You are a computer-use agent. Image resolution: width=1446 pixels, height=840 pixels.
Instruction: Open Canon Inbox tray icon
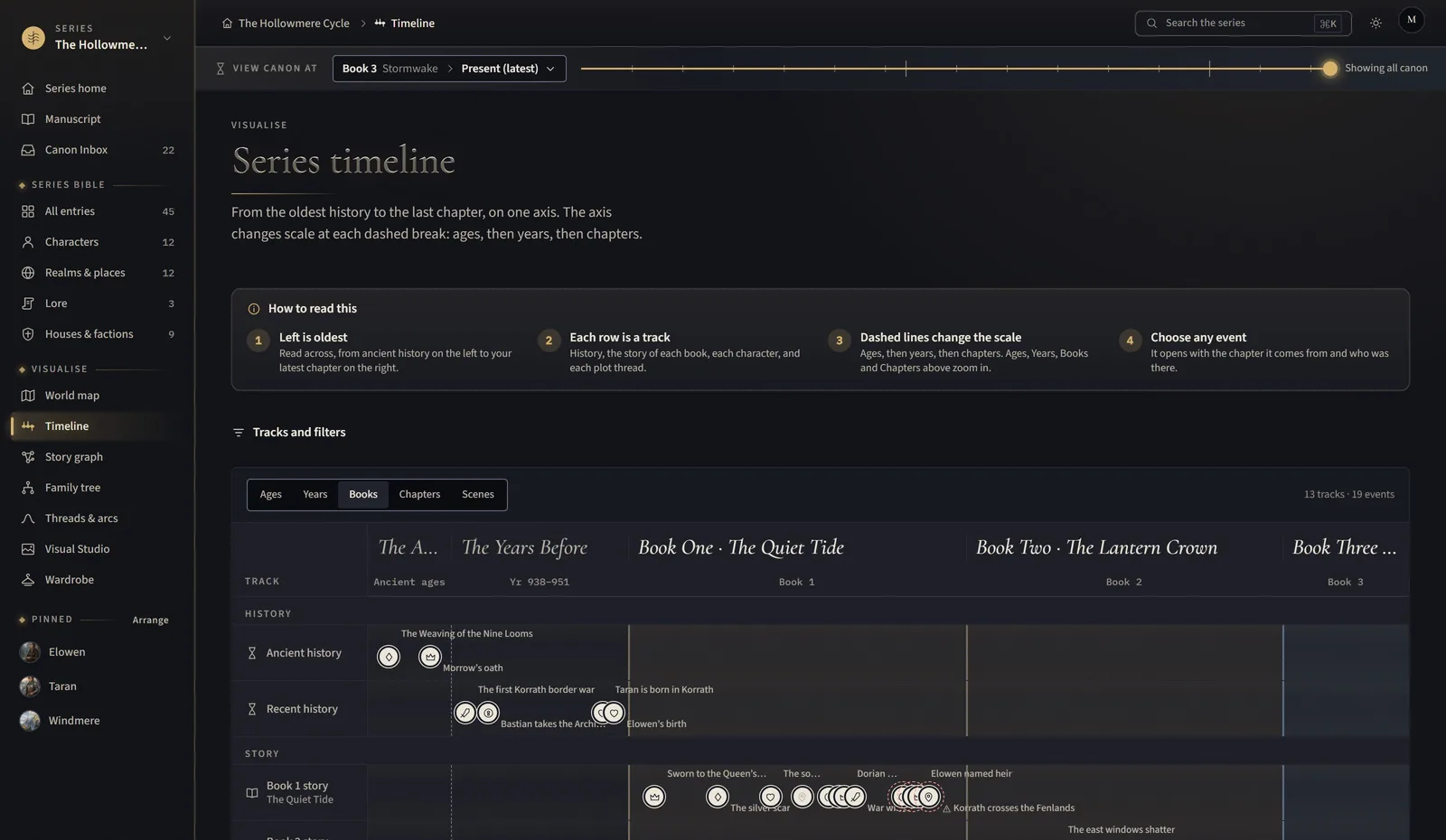[x=28, y=150]
